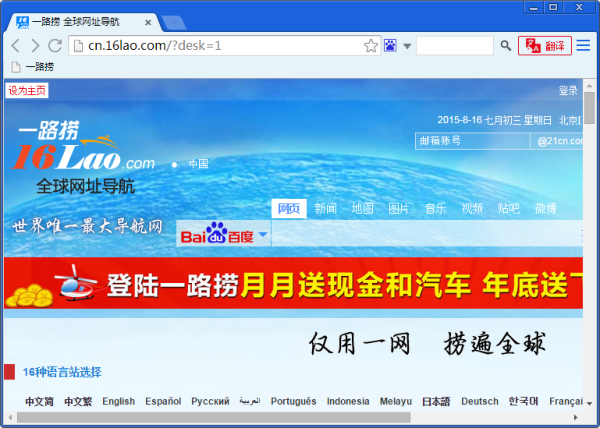Select the 新闻 search tab

(326, 208)
